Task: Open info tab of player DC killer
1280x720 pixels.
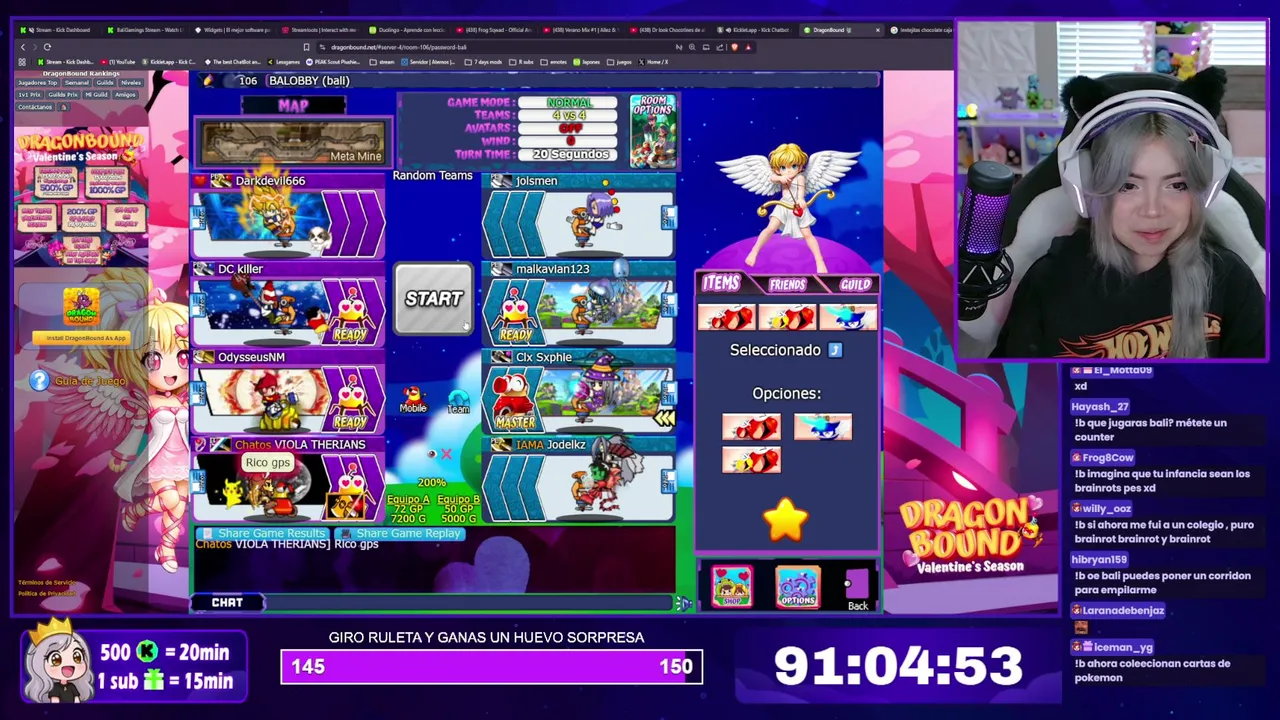Action: click(x=196, y=305)
